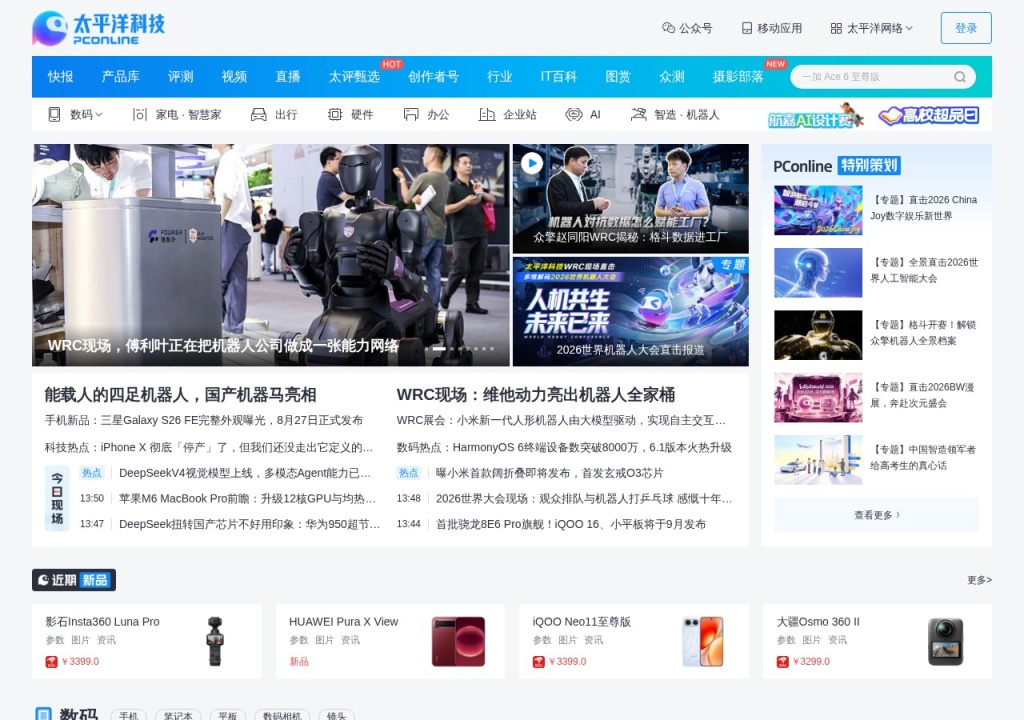
Task: Click the 登录 login button
Action: click(x=966, y=28)
